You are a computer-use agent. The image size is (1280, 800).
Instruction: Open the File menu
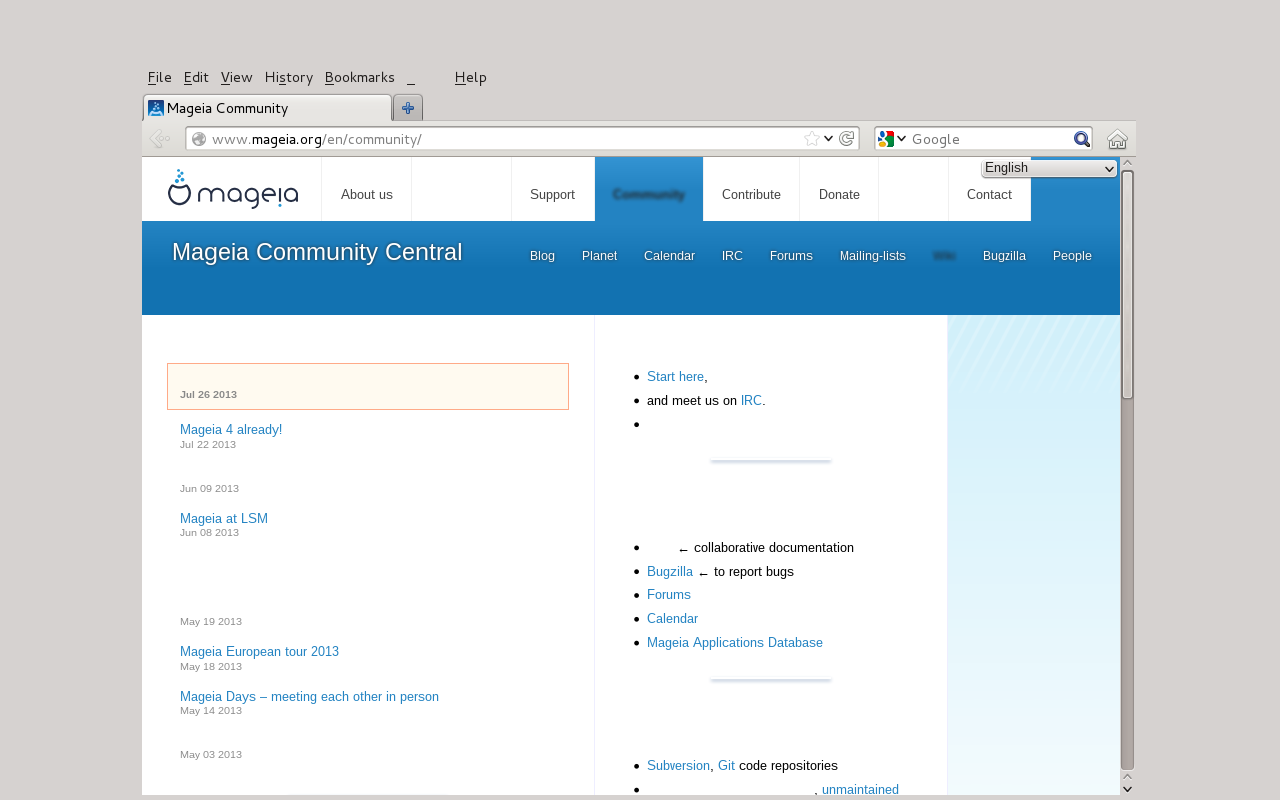coord(159,78)
